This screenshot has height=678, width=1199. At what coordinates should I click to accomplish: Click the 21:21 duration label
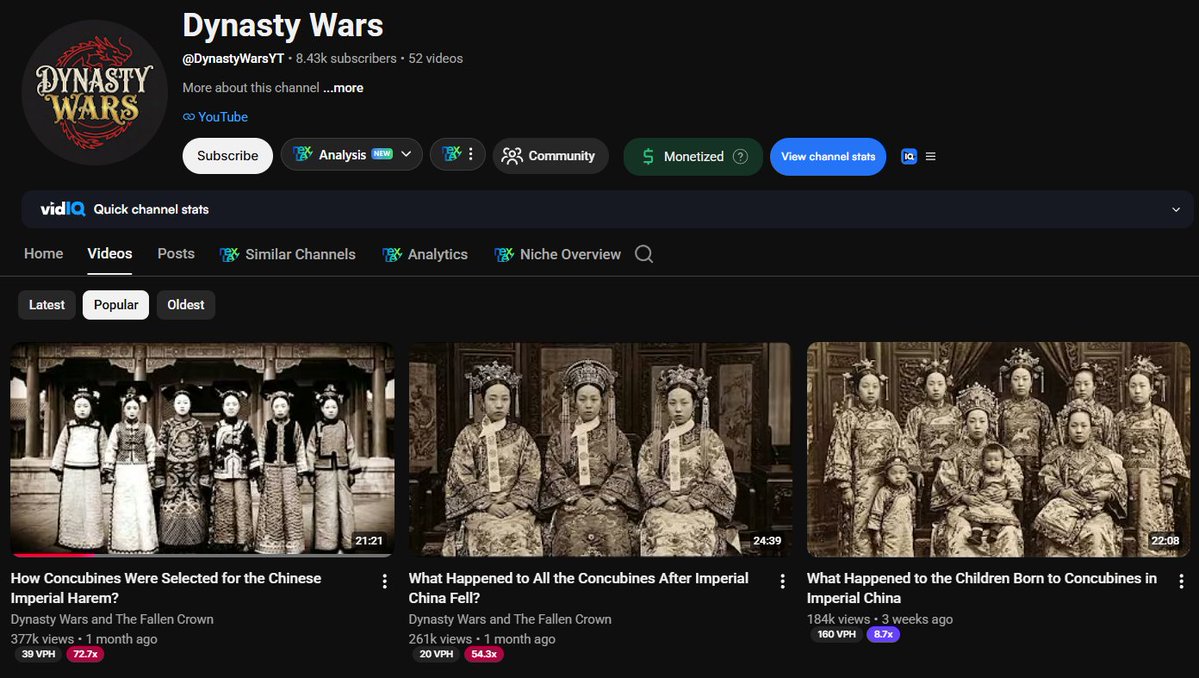[x=369, y=540]
